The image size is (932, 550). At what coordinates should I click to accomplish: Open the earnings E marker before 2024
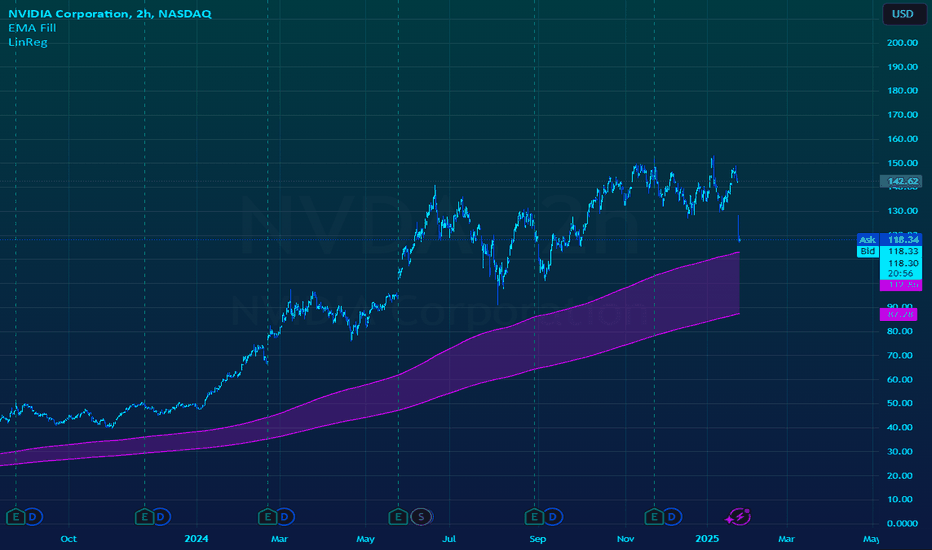144,517
